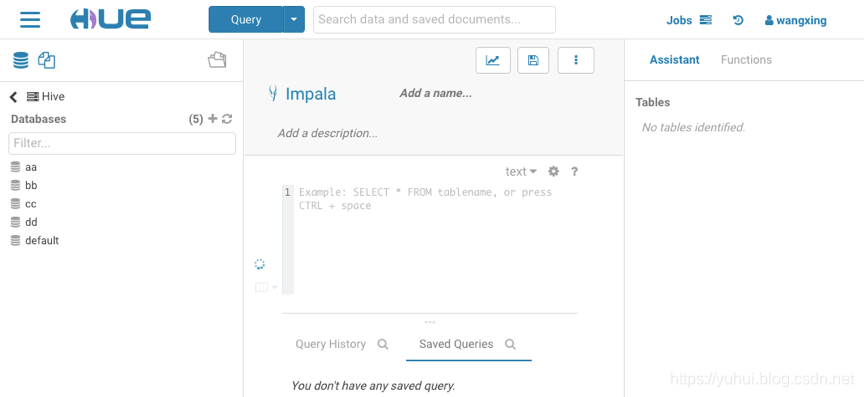Click the database Filter input field
The height and width of the screenshot is (397, 864).
tap(122, 143)
